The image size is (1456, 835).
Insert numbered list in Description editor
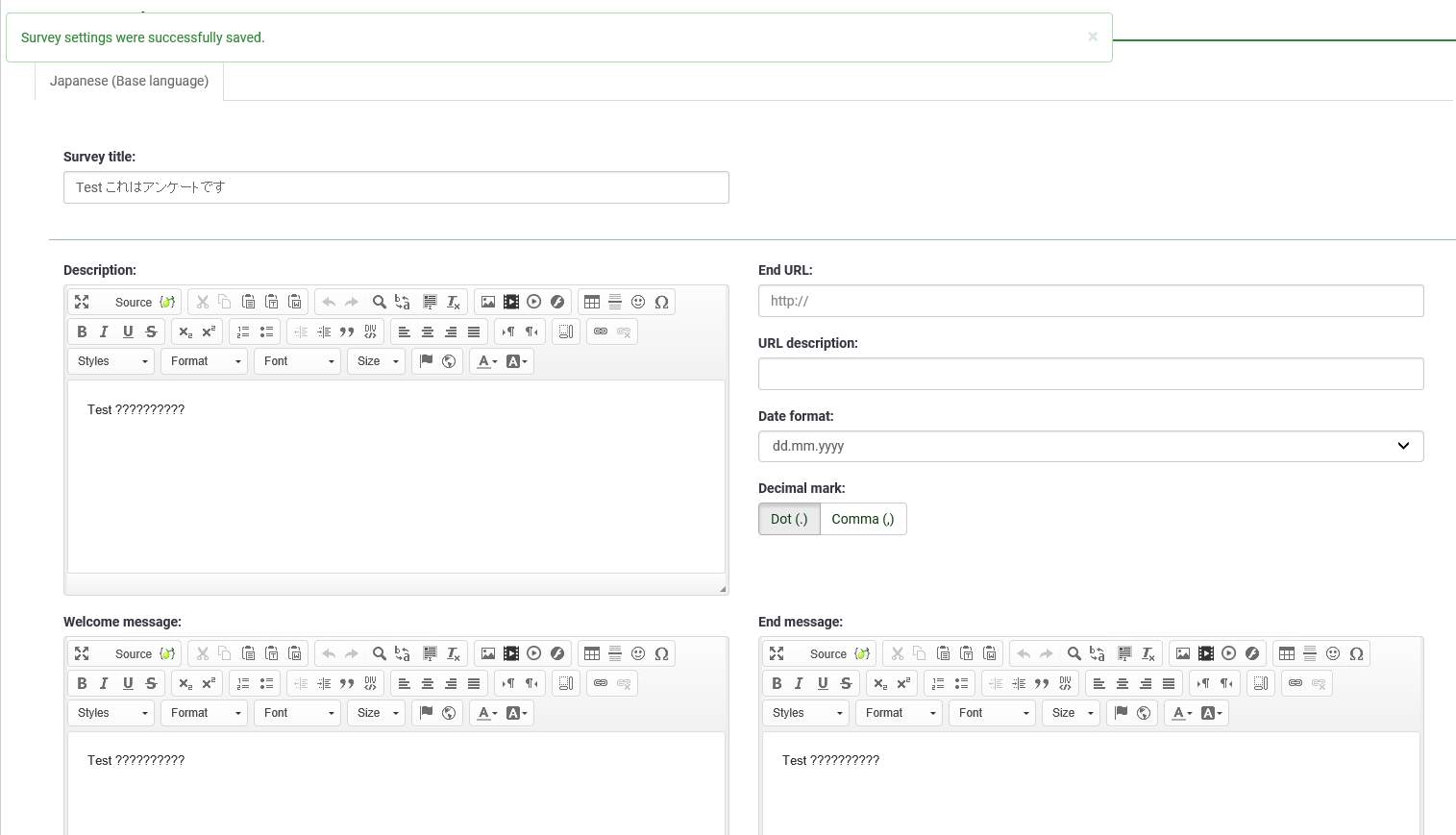(243, 332)
